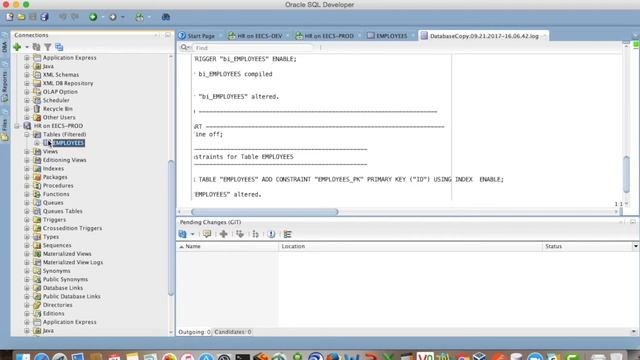640x360 pixels.
Task: Expand the Views tree node
Action: (x=27, y=151)
